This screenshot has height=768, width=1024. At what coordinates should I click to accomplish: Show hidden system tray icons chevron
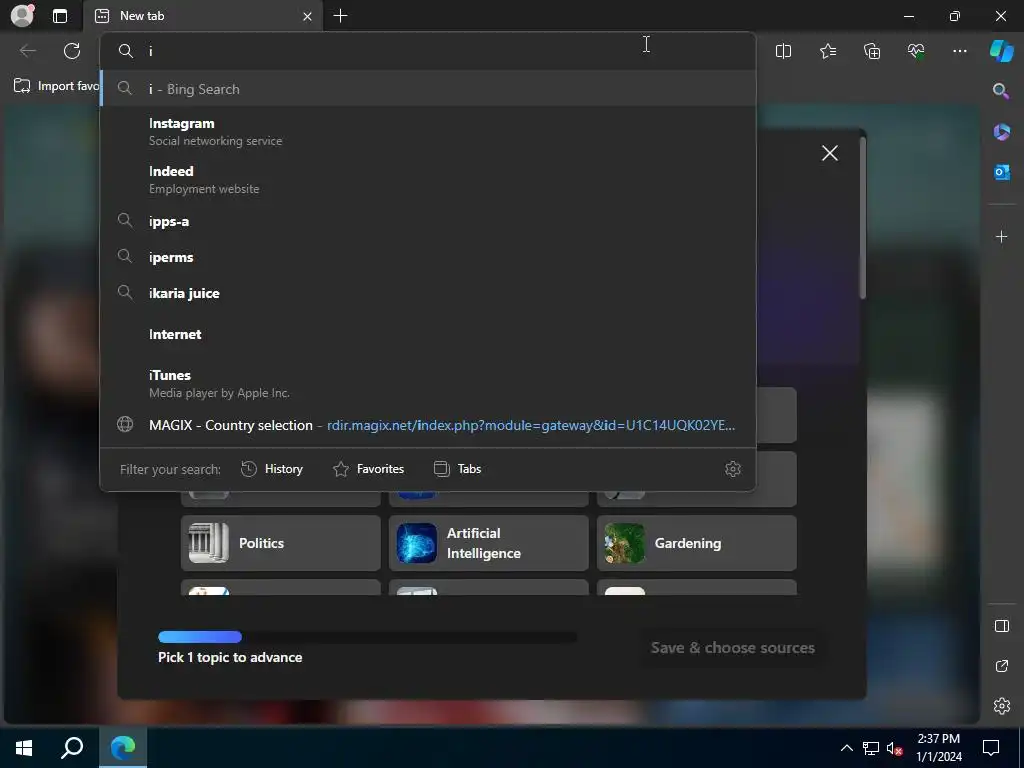click(846, 748)
